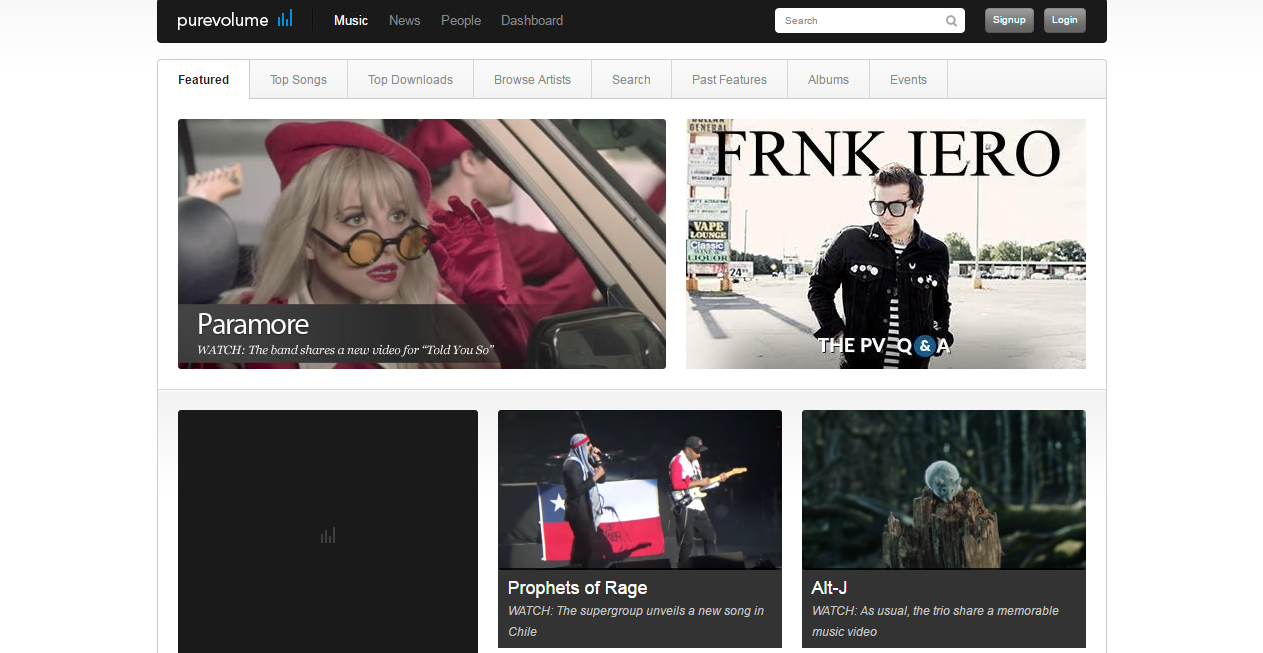Viewport: 1263px width, 653px height.
Task: Switch to Browse Artists tab
Action: tap(532, 80)
